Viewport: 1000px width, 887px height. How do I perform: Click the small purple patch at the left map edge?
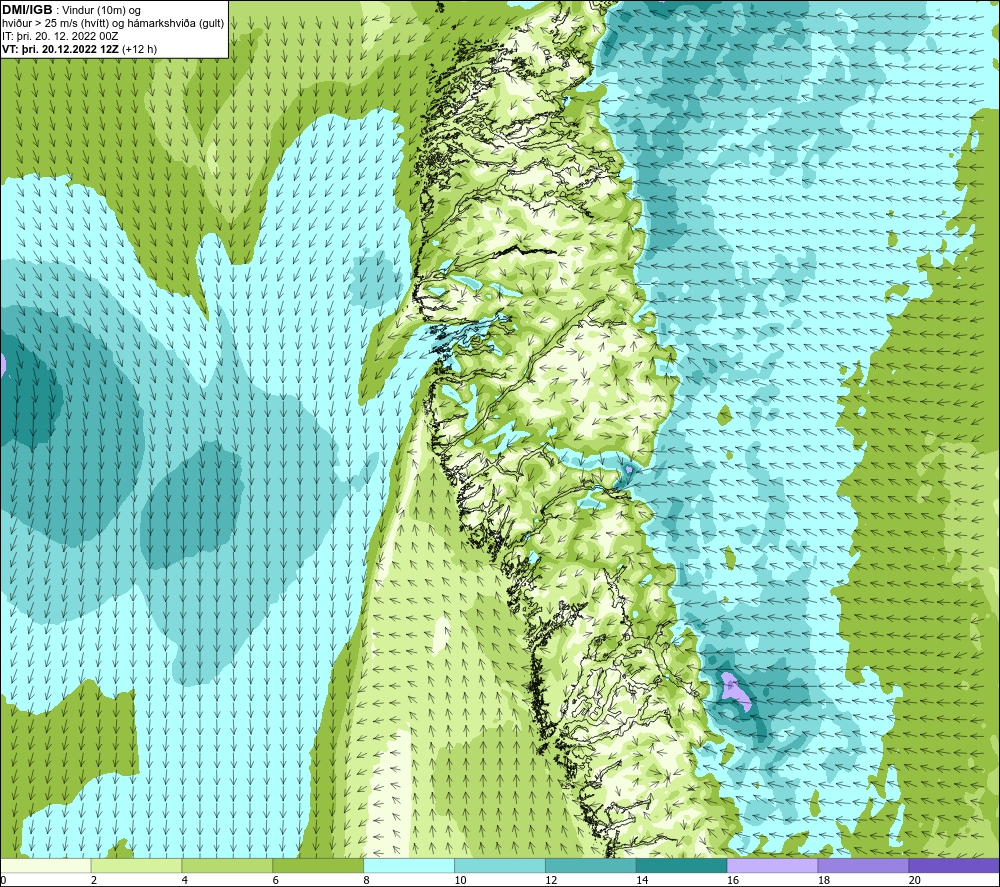pos(3,364)
